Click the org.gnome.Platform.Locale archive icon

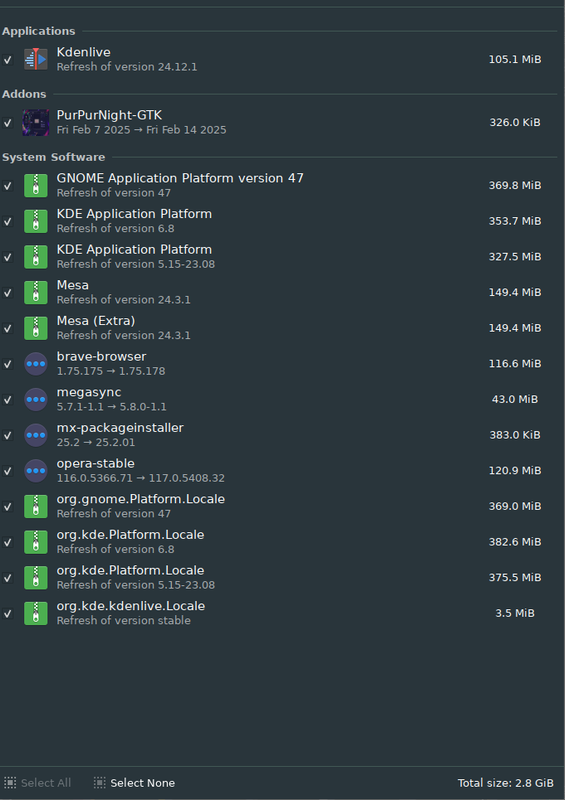pyautogui.click(x=36, y=506)
